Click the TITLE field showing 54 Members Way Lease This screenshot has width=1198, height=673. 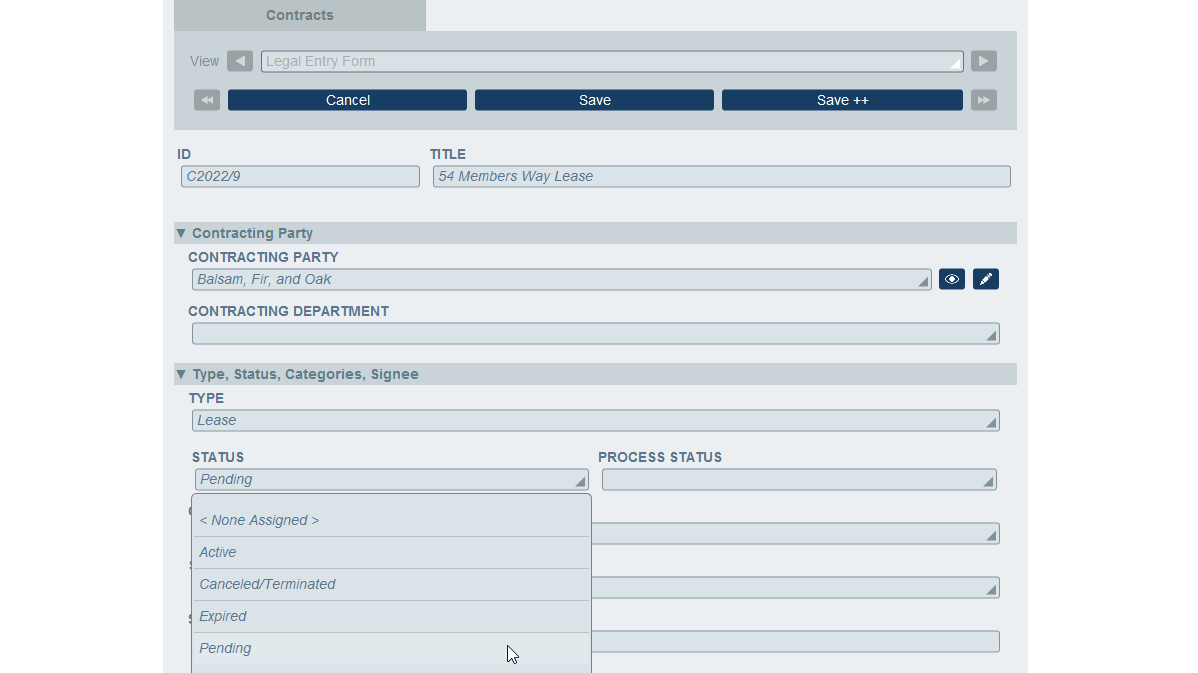721,176
